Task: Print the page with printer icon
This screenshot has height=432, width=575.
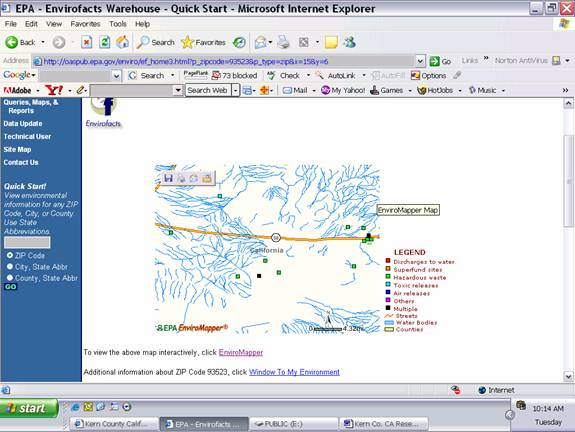Action: pos(283,43)
